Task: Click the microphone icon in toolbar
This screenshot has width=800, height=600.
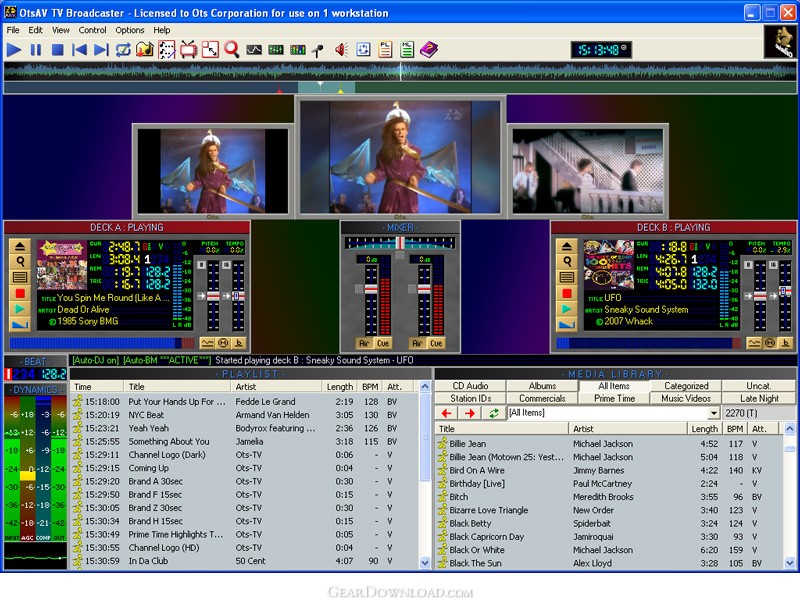Action: (318, 50)
